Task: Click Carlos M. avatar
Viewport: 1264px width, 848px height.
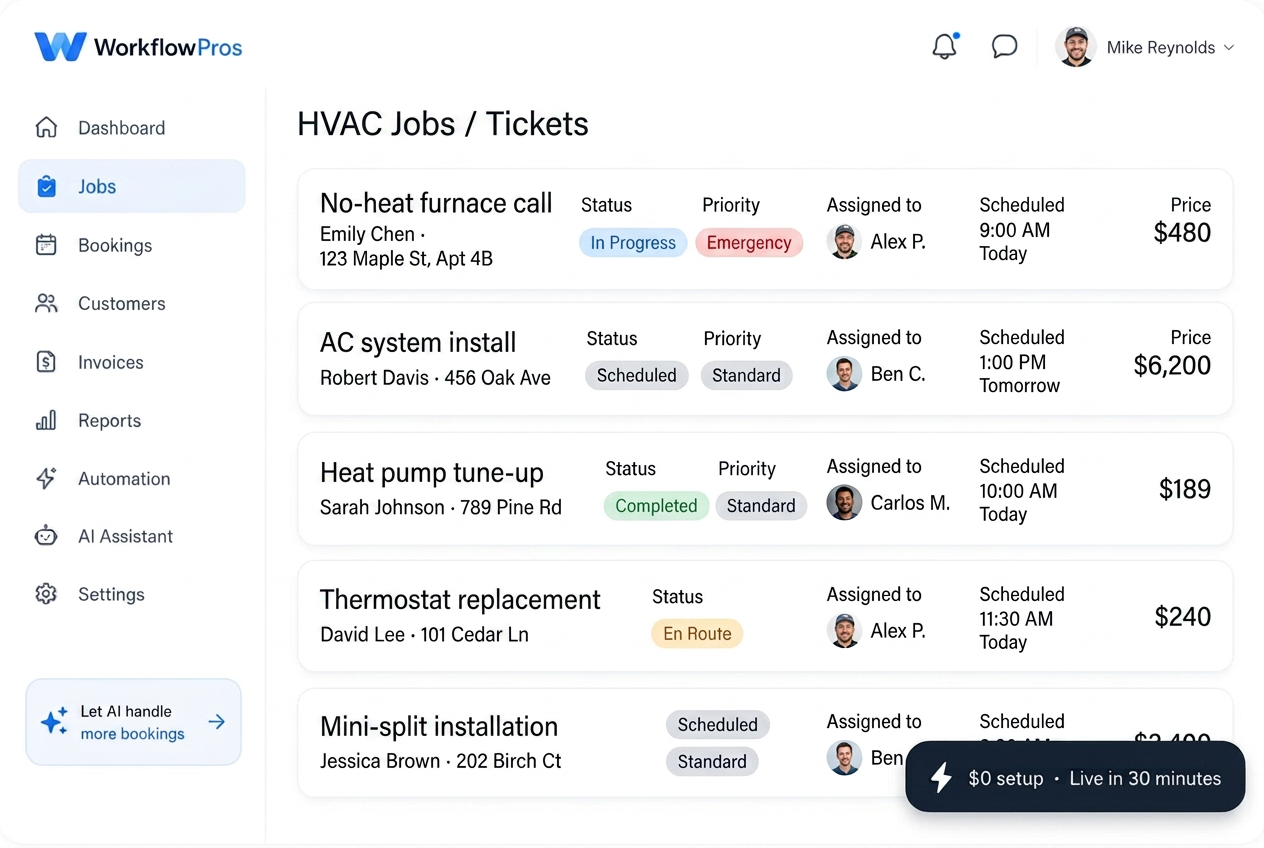Action: coord(844,502)
